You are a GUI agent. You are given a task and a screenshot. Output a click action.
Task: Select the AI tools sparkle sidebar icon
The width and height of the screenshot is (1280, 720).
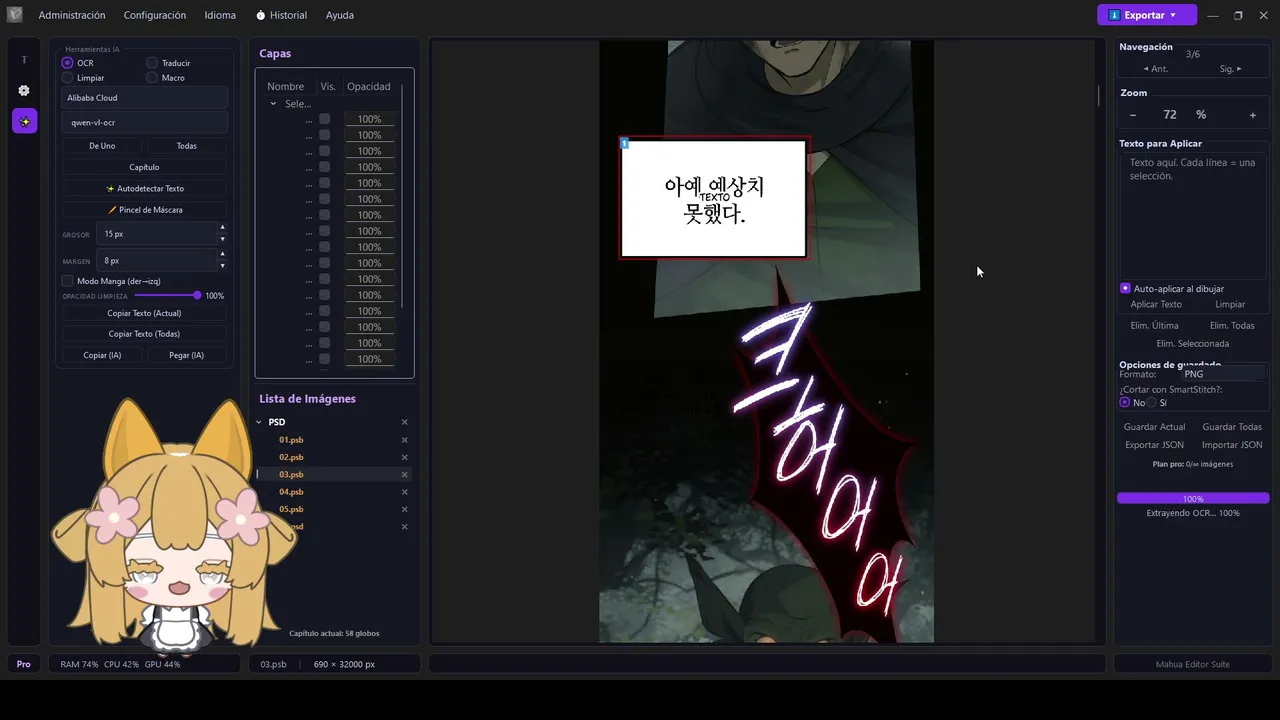(x=24, y=121)
